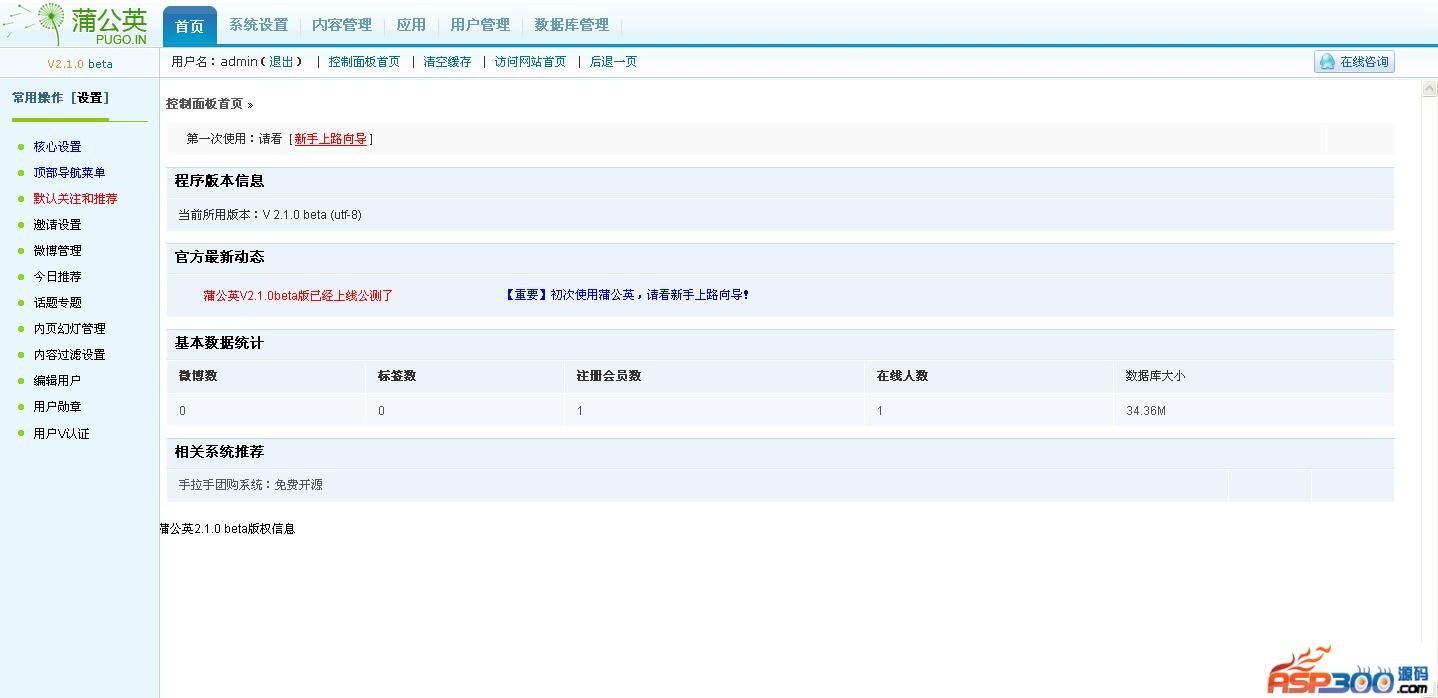Open 控制面板首页 link in the toolbar

click(364, 62)
